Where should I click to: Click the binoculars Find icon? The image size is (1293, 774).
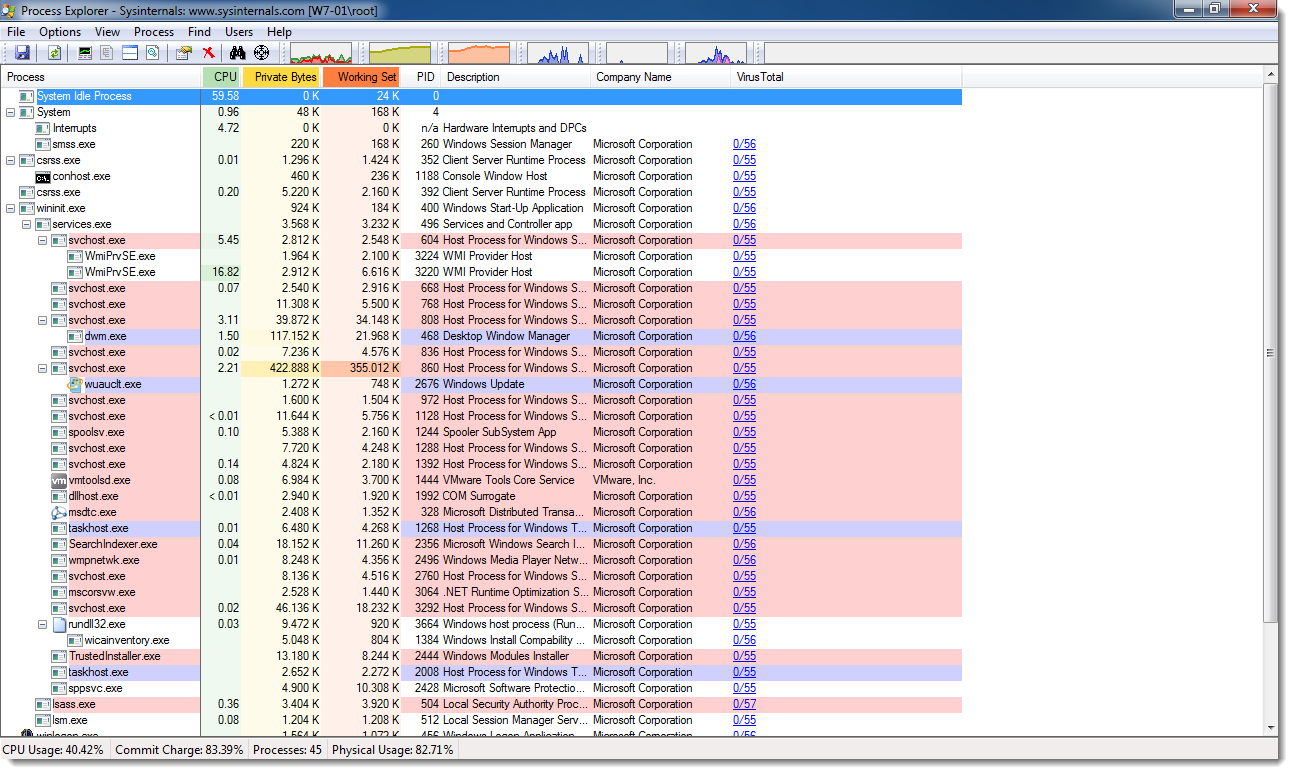click(238, 53)
